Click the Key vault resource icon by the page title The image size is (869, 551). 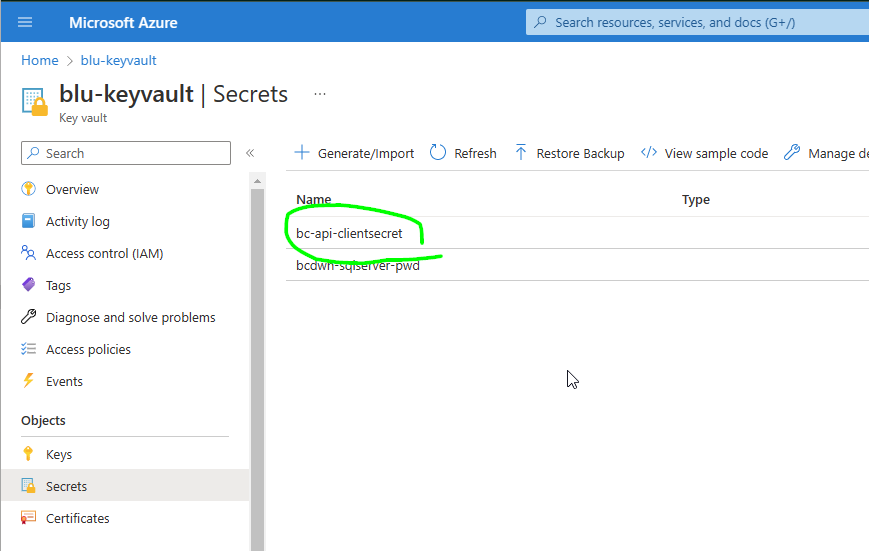click(x=34, y=102)
